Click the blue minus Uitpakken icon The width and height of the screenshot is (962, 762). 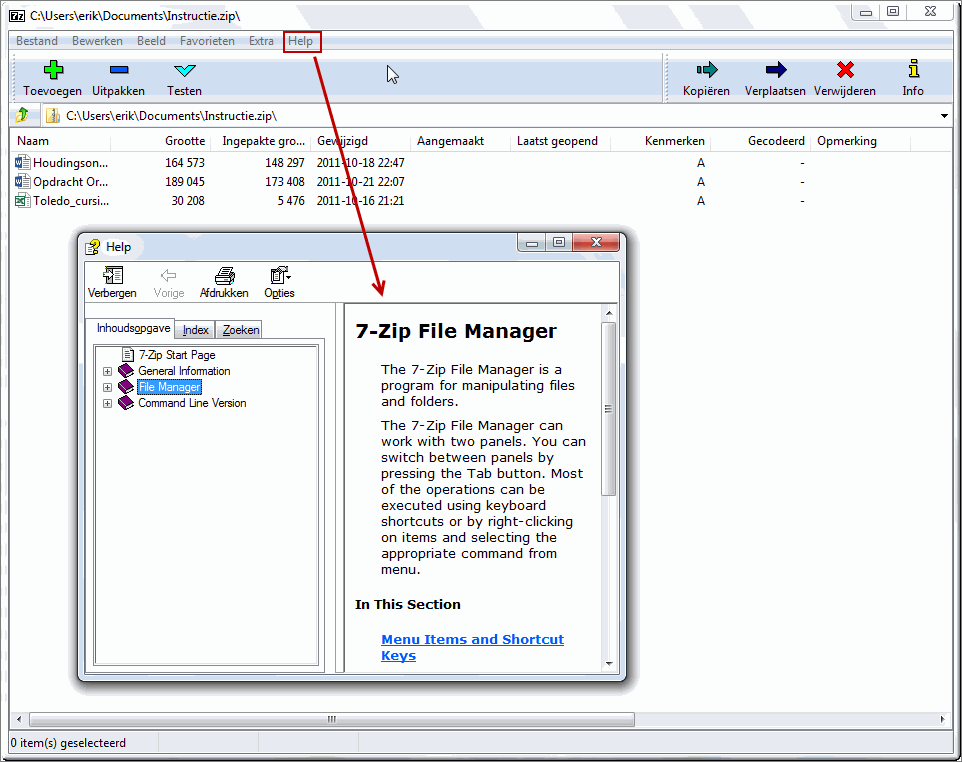pyautogui.click(x=118, y=70)
